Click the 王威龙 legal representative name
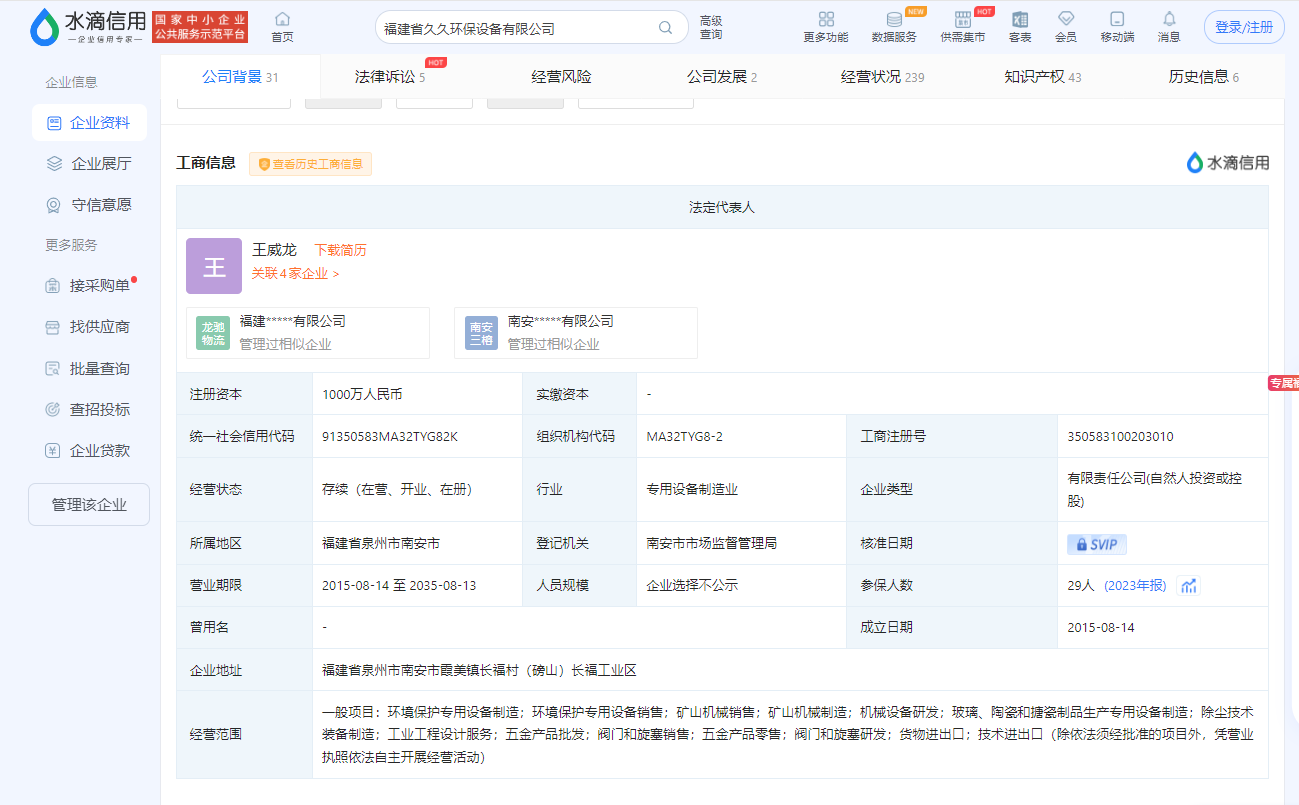 274,250
